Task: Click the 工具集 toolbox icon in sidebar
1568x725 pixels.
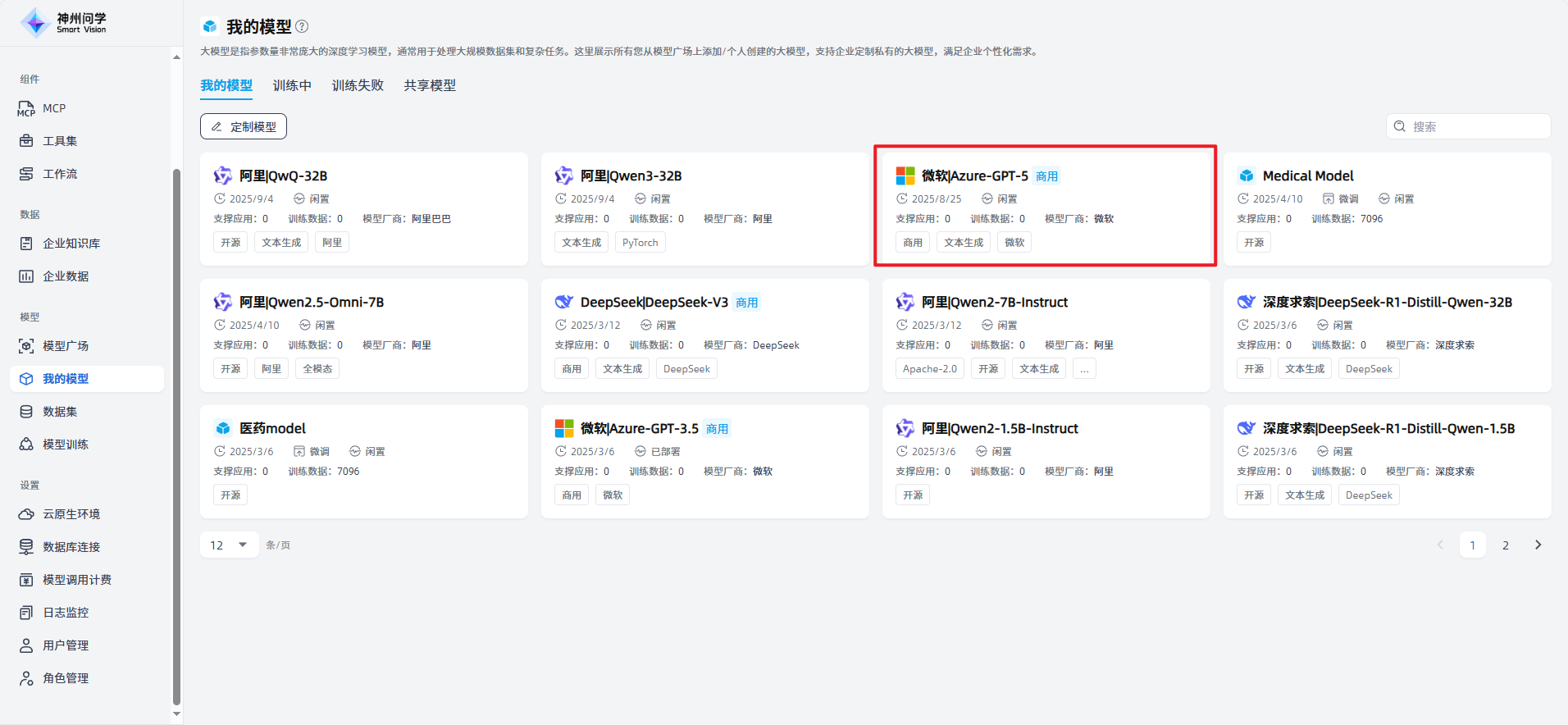Action: click(x=26, y=141)
